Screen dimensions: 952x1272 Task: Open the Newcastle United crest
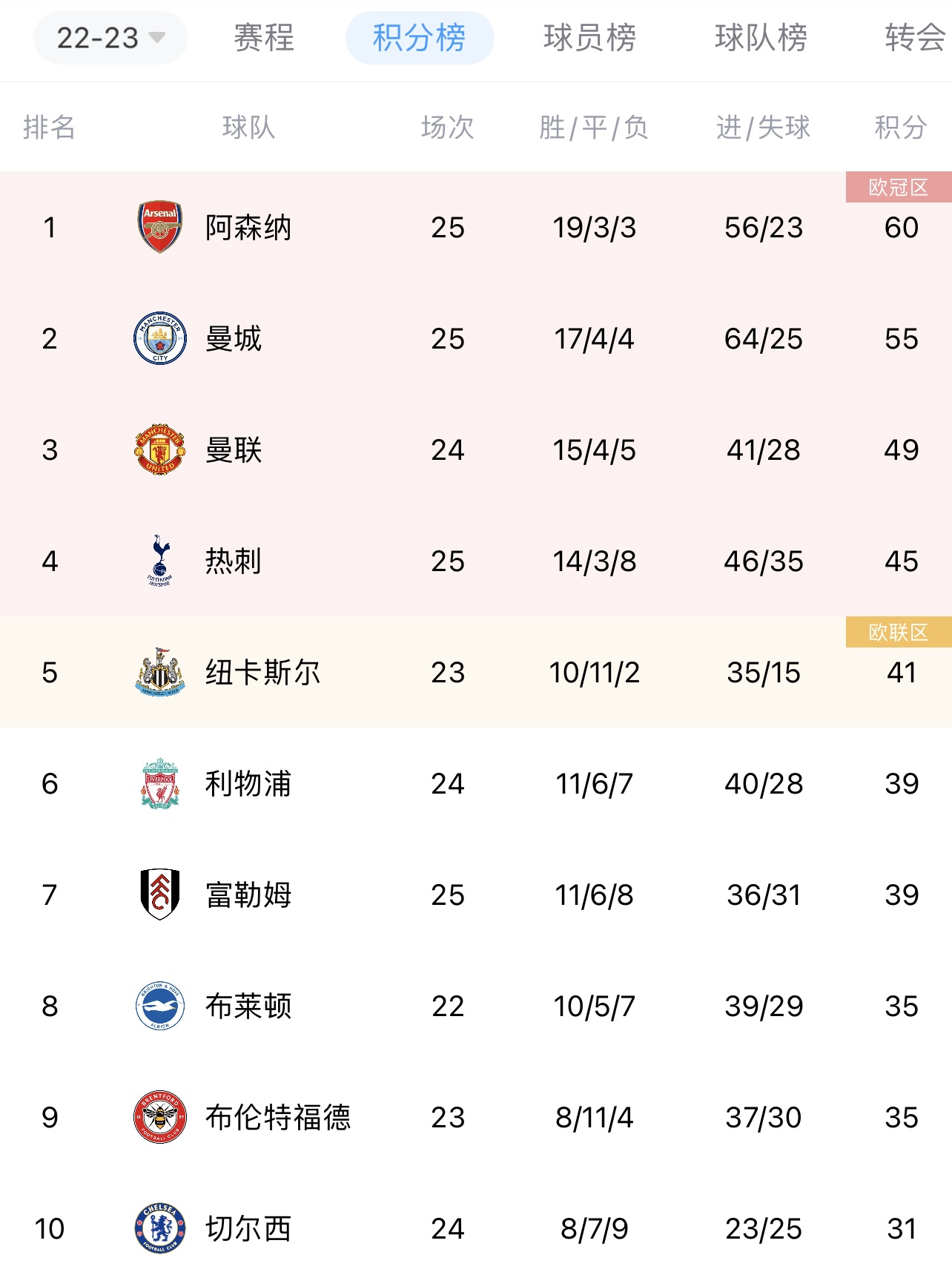pos(160,672)
